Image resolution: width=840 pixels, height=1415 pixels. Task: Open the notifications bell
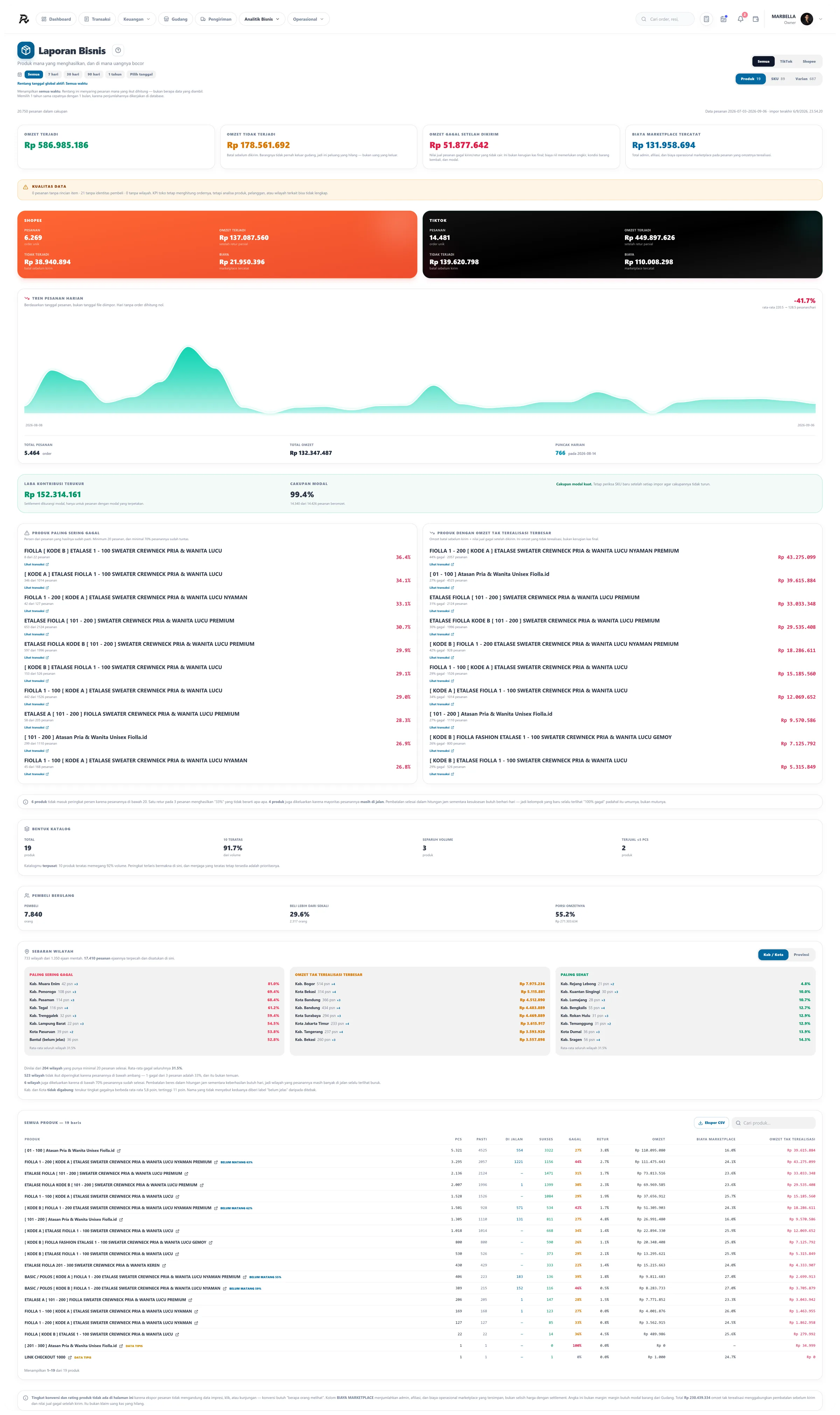(x=740, y=19)
